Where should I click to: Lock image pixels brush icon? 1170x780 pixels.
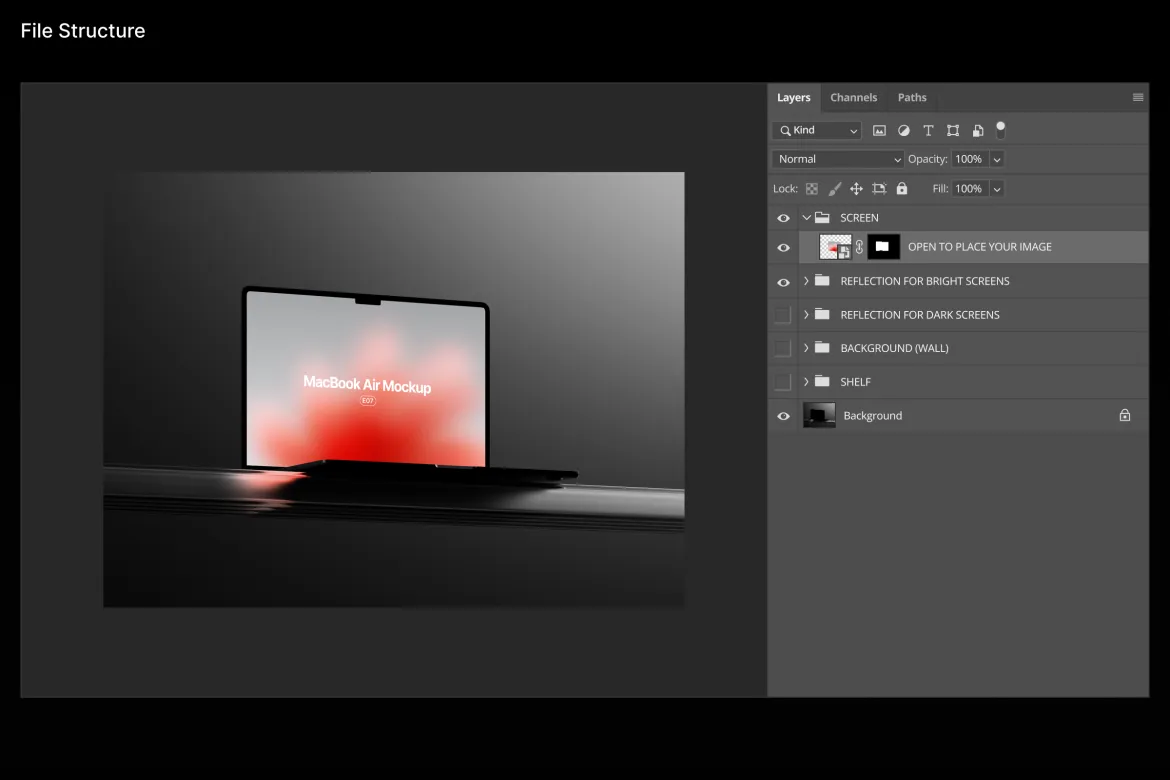(x=834, y=189)
